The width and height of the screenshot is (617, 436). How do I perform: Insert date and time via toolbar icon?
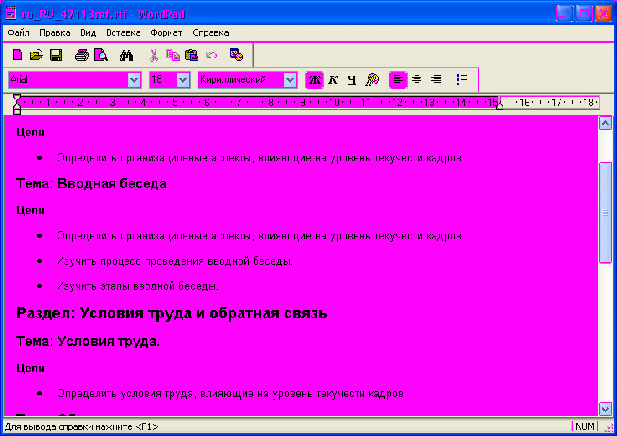[x=236, y=54]
